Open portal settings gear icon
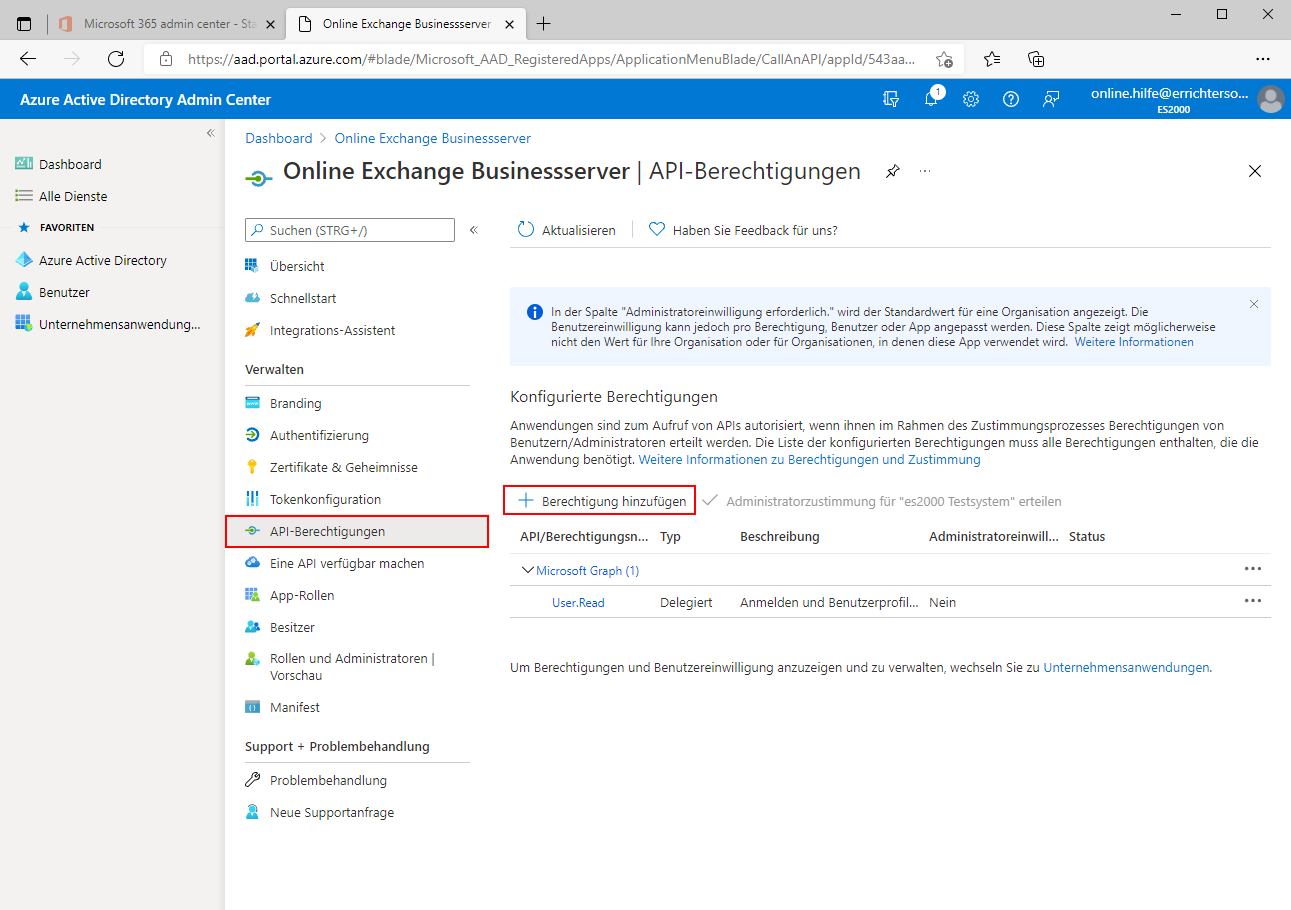The height and width of the screenshot is (910, 1291). [970, 99]
